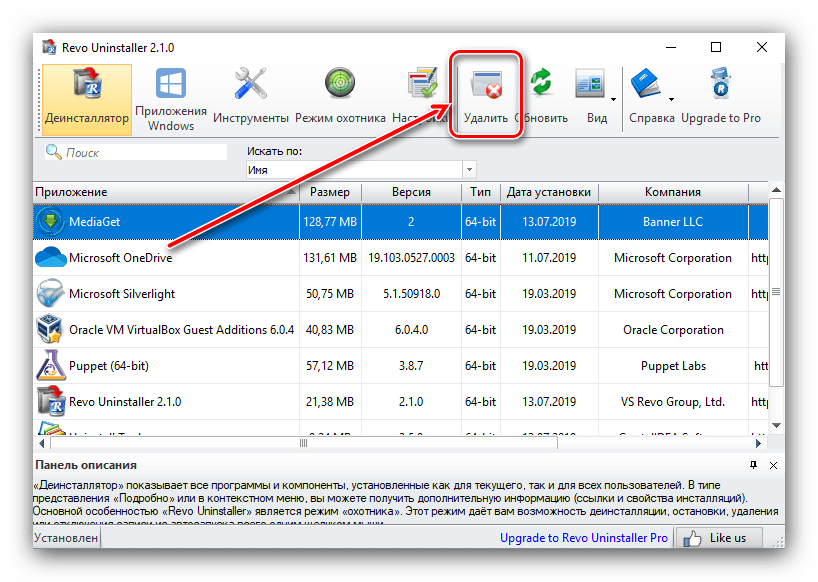The height and width of the screenshot is (582, 818).
Task: Expand the Вид dropdown arrow
Action: tap(614, 99)
